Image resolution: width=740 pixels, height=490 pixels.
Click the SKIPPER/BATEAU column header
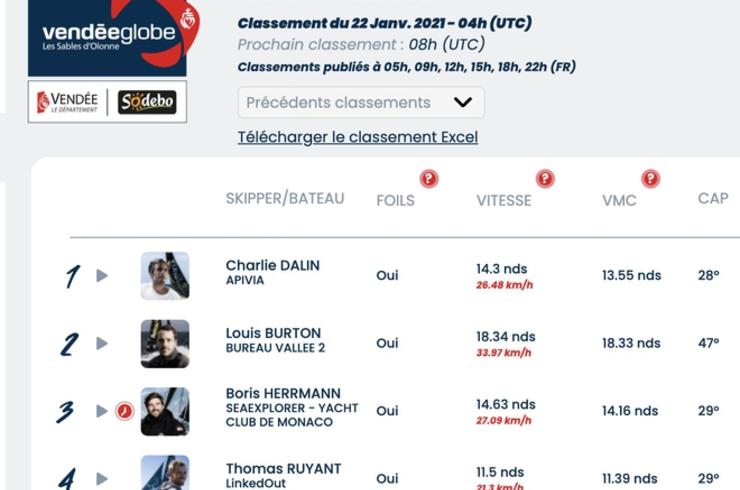[285, 199]
